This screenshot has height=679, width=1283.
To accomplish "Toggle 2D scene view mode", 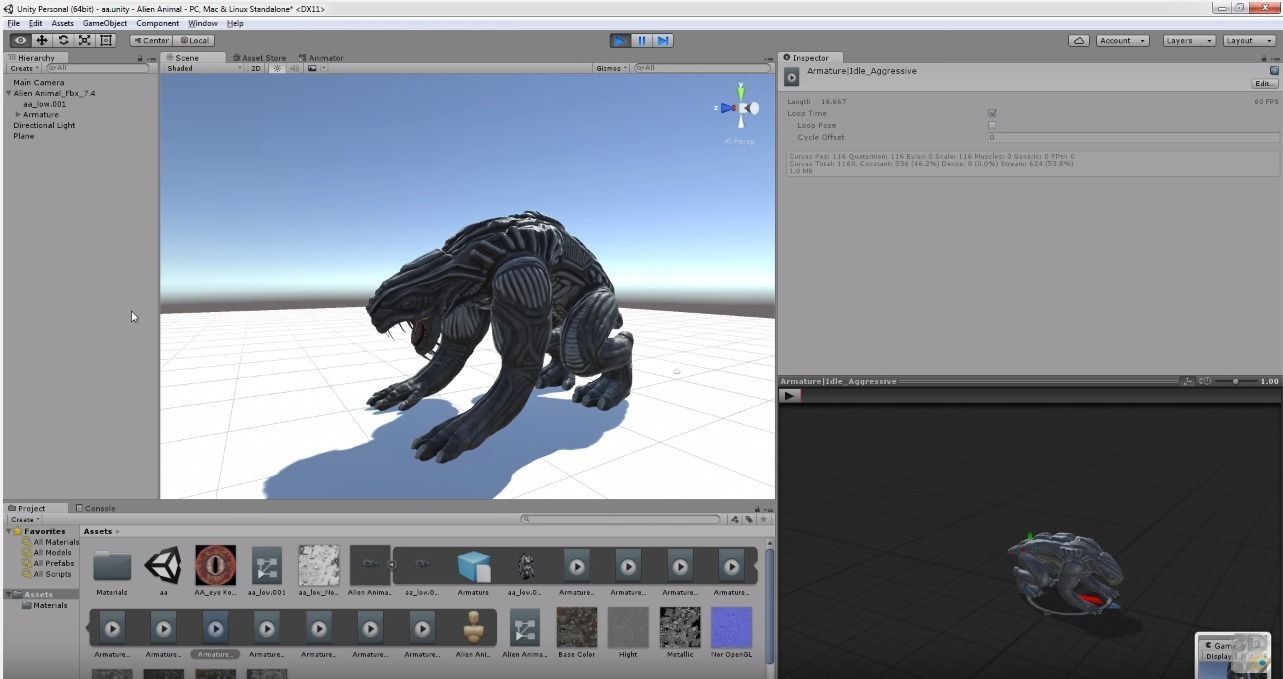I will tap(256, 68).
